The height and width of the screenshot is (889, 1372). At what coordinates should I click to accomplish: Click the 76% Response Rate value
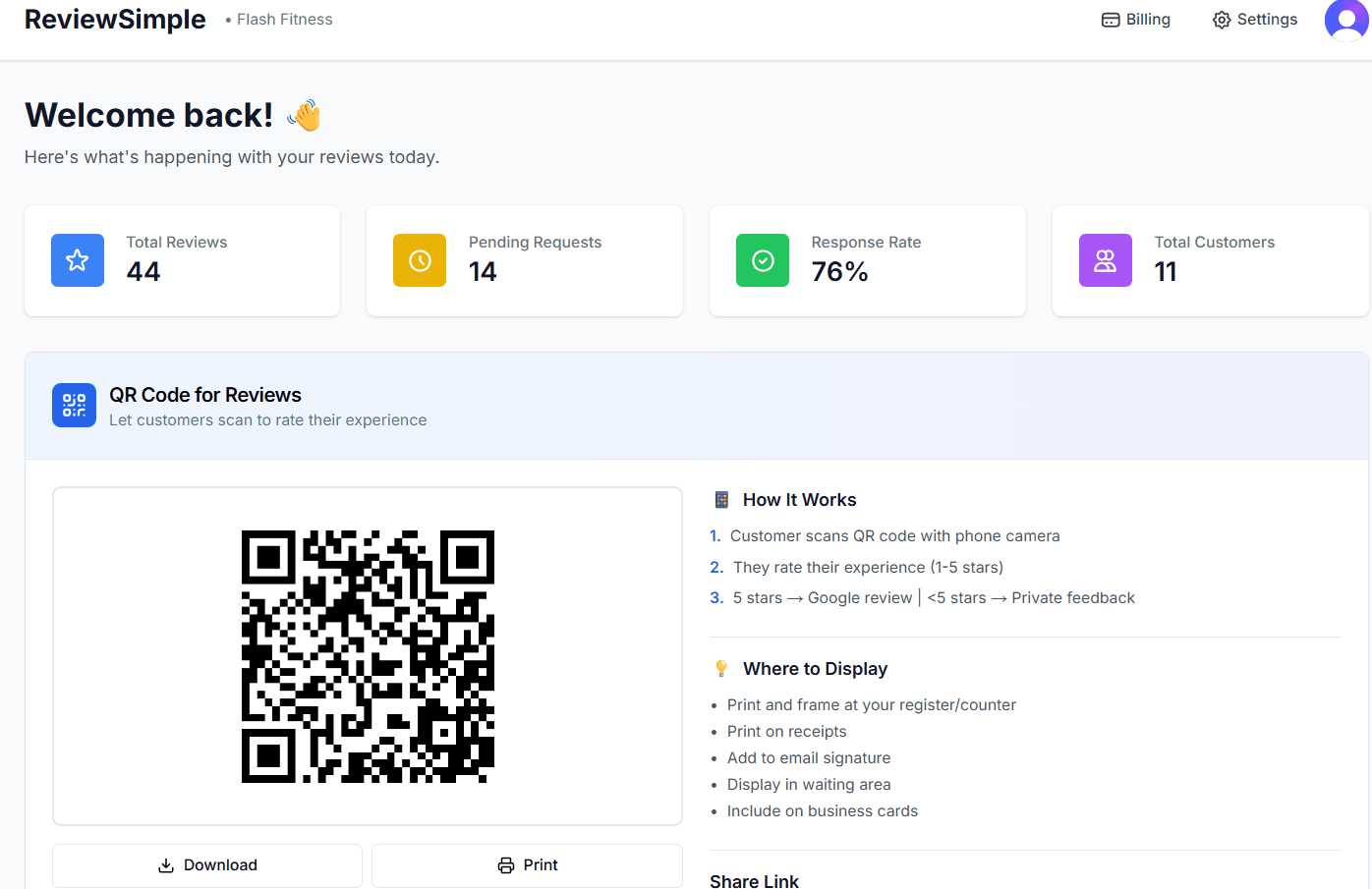tap(839, 271)
